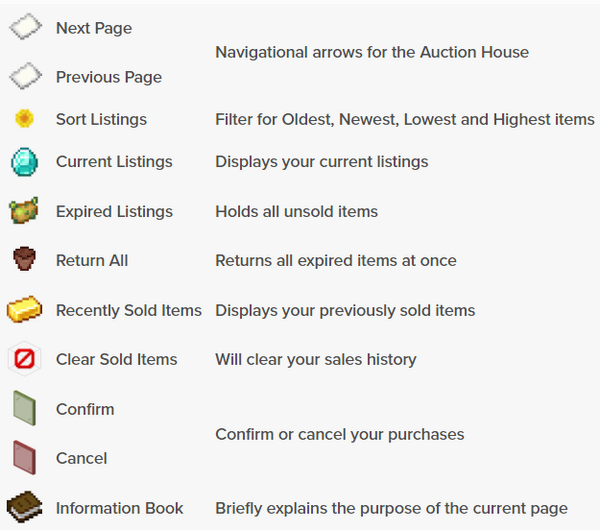Click the Clear Sold Items label
This screenshot has width=600, height=530.
117,359
